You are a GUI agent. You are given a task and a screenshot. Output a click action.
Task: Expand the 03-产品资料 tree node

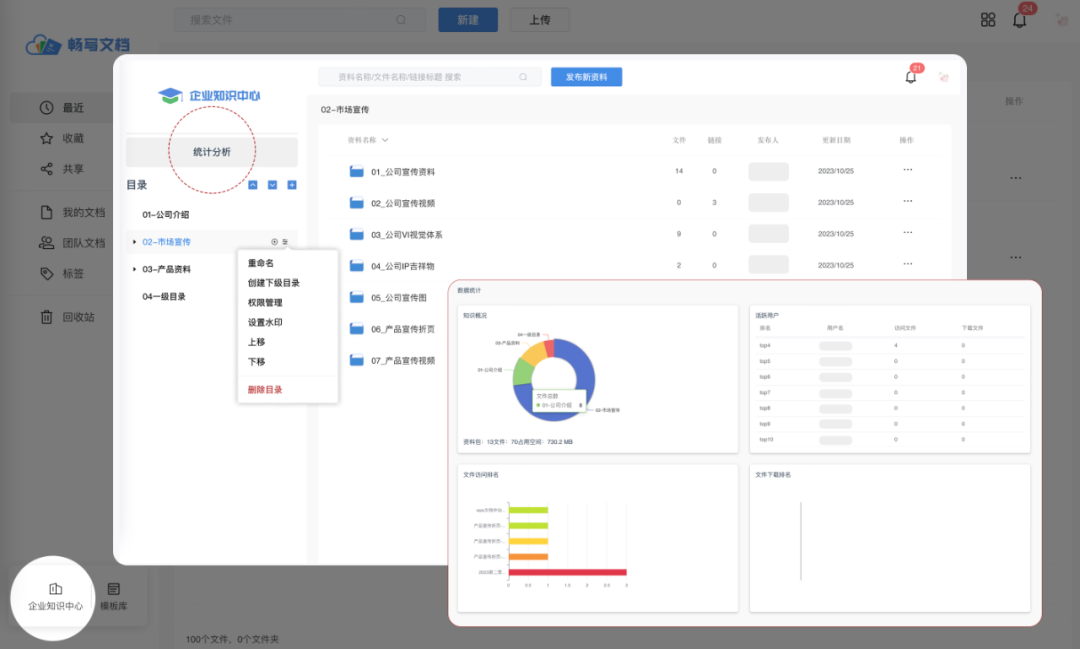click(134, 269)
